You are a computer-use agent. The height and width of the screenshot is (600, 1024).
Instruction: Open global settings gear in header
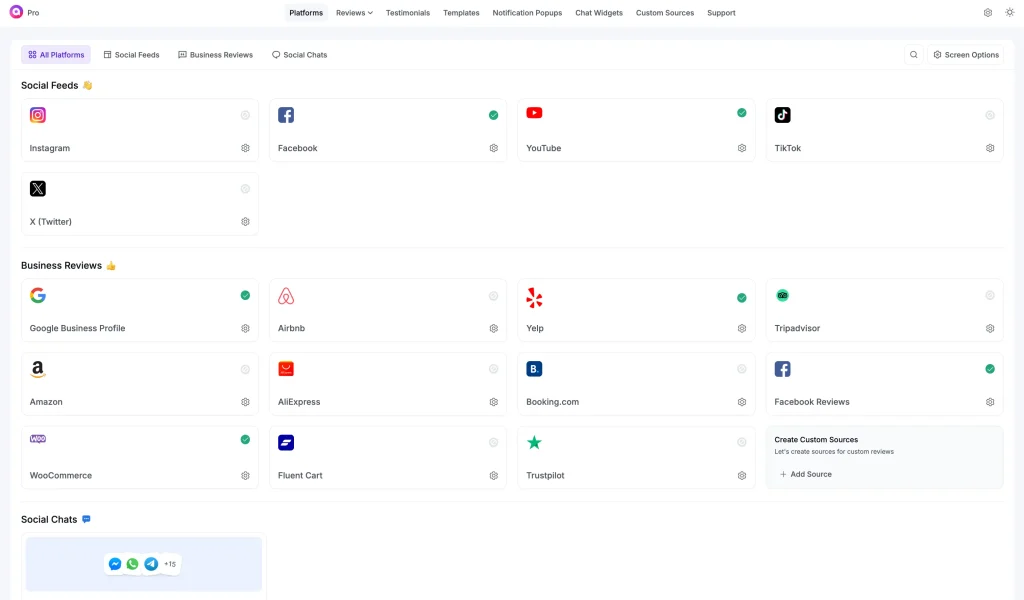tap(988, 12)
